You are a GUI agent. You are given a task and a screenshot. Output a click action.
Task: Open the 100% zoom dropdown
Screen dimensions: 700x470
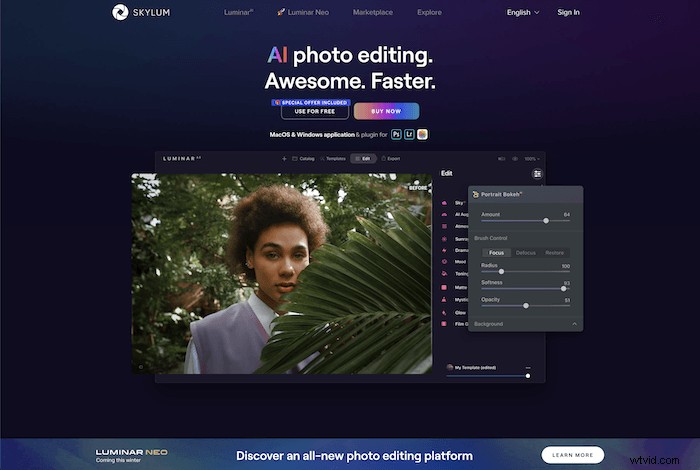[532, 158]
